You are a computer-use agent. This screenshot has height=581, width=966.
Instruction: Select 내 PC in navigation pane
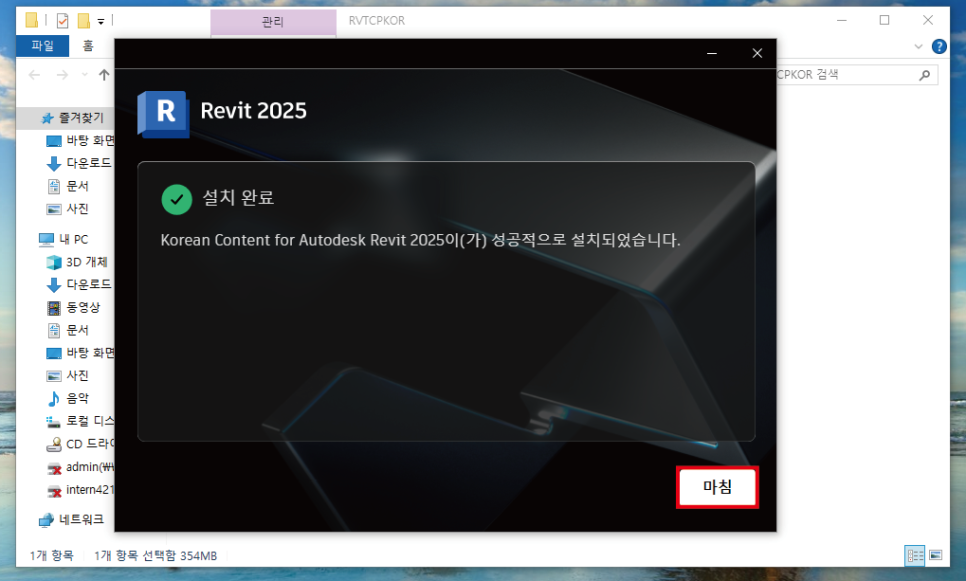[x=63, y=239]
